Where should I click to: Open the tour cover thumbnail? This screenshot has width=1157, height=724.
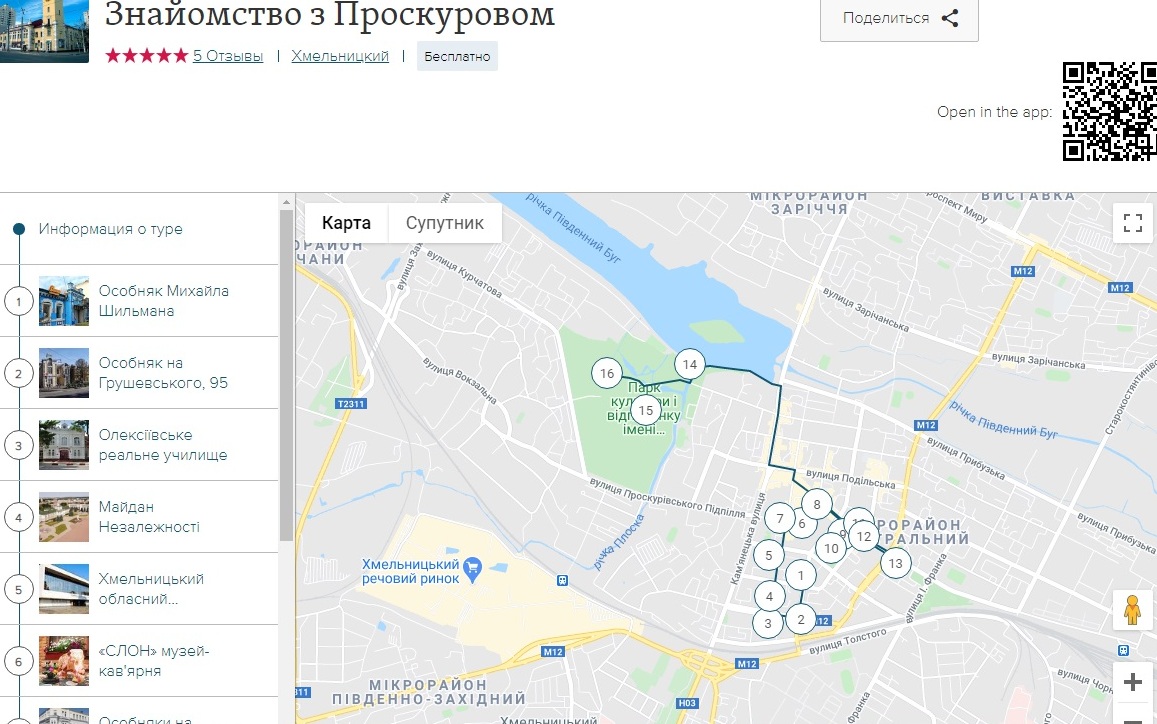[x=44, y=31]
